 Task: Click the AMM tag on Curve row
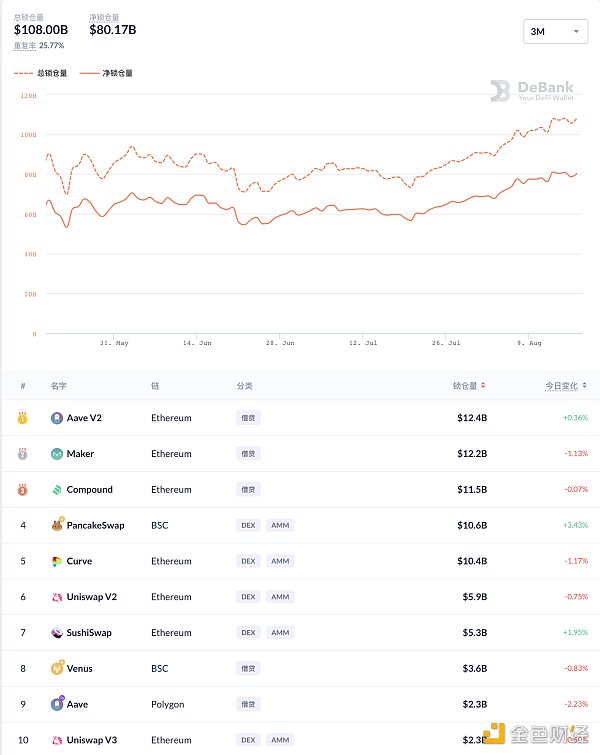[280, 561]
